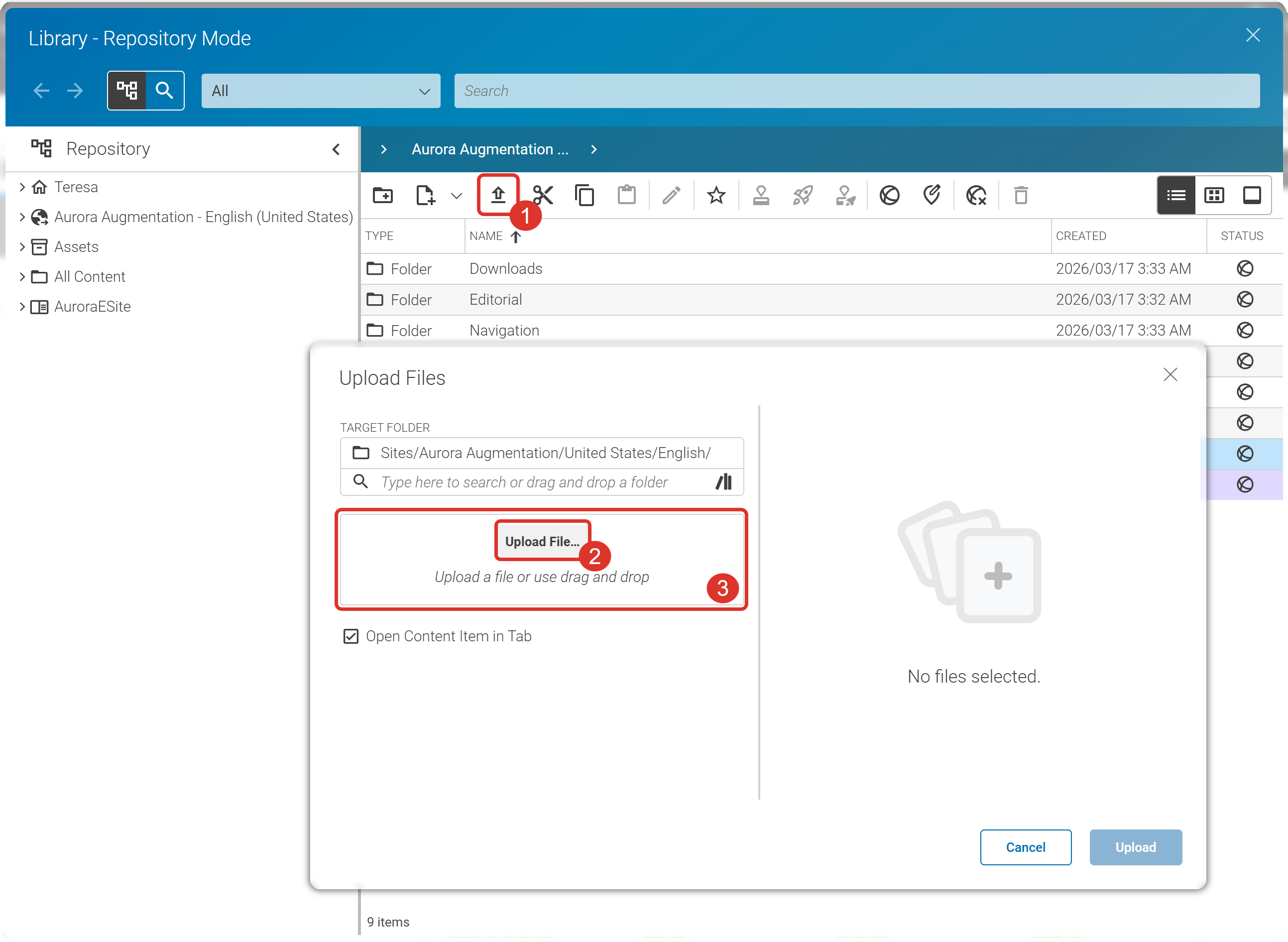Click the rename pencil icon
This screenshot has width=1288, height=942.
click(x=671, y=196)
